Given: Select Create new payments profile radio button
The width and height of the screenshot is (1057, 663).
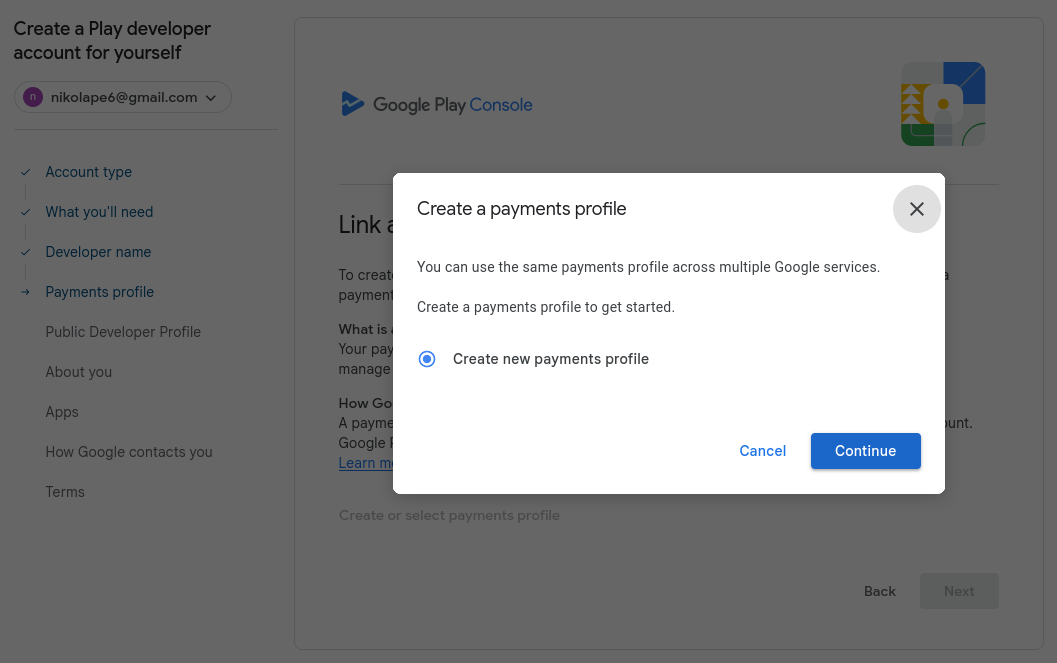Looking at the screenshot, I should (x=427, y=359).
